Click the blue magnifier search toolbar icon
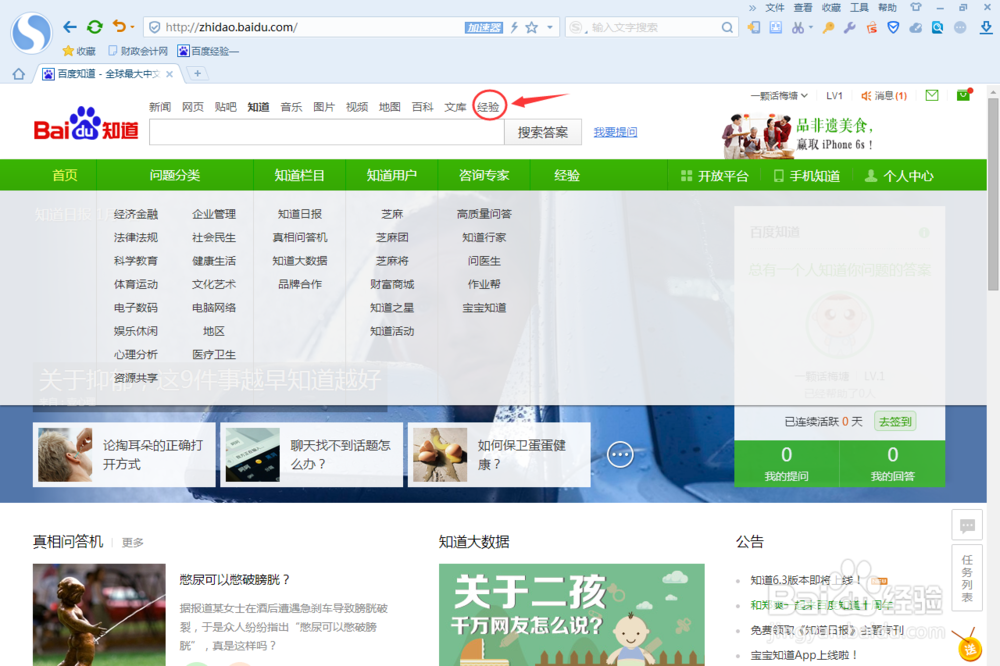 (938, 27)
